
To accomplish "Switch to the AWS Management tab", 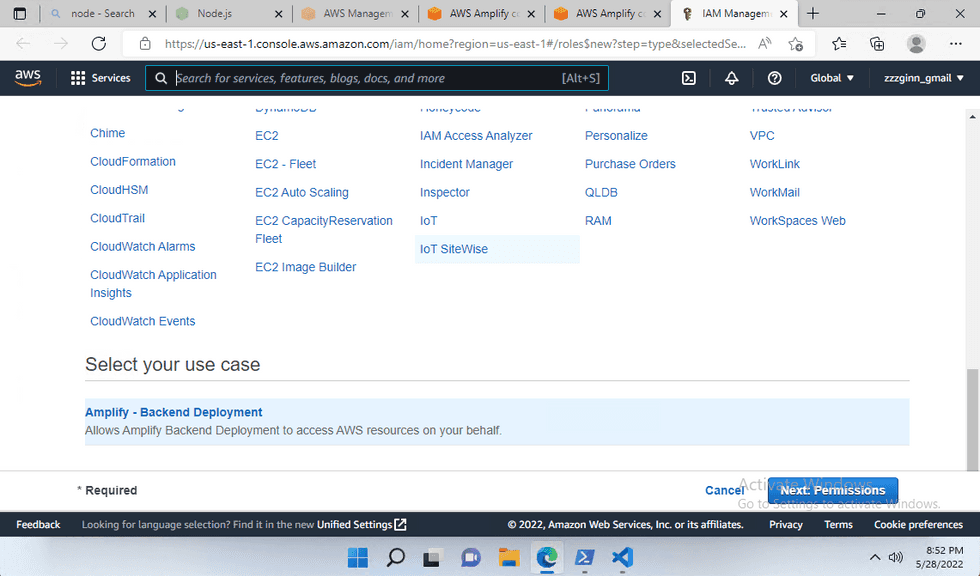I will [355, 13].
